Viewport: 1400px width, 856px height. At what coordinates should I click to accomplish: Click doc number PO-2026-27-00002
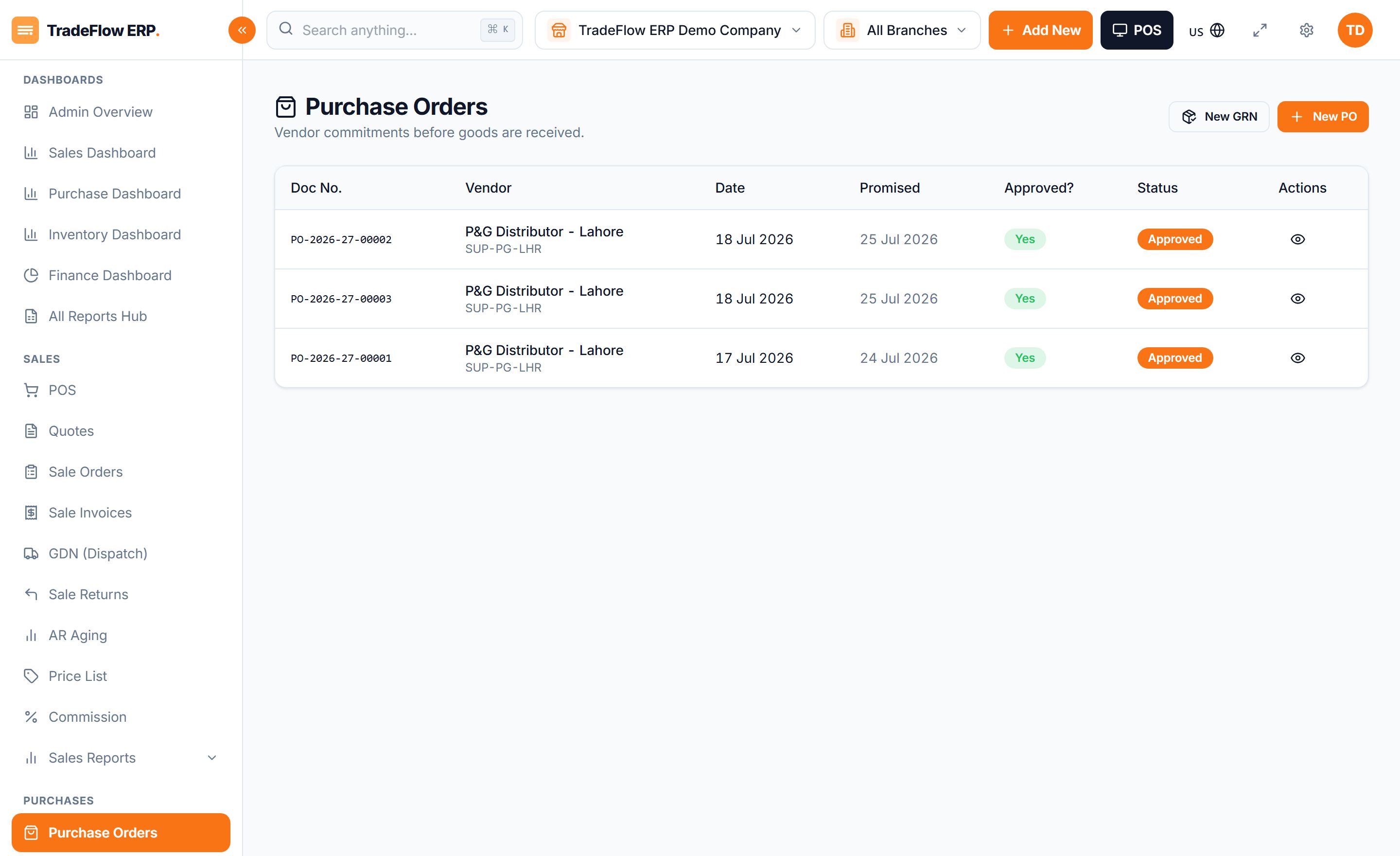(x=341, y=239)
